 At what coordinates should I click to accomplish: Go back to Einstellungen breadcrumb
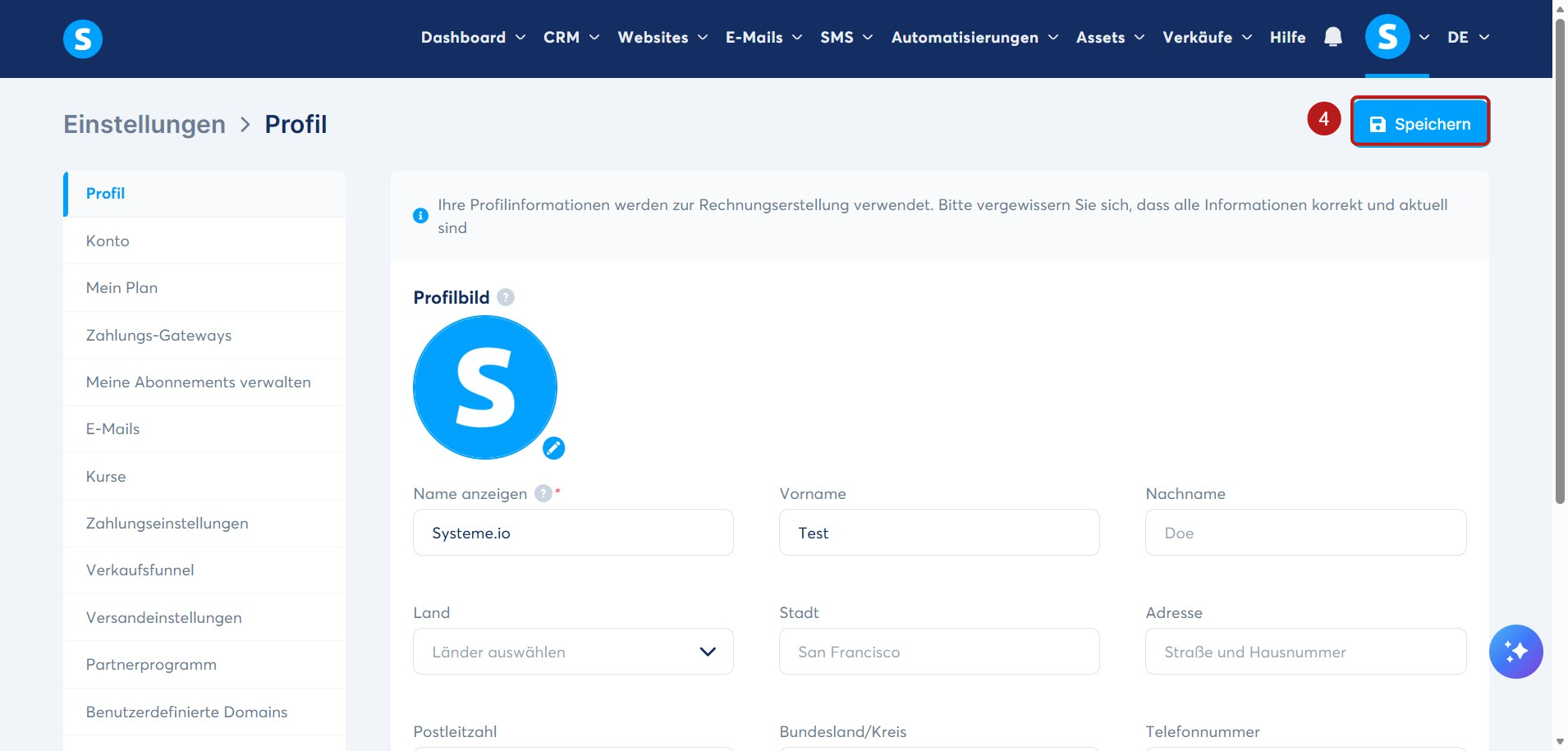tap(144, 124)
